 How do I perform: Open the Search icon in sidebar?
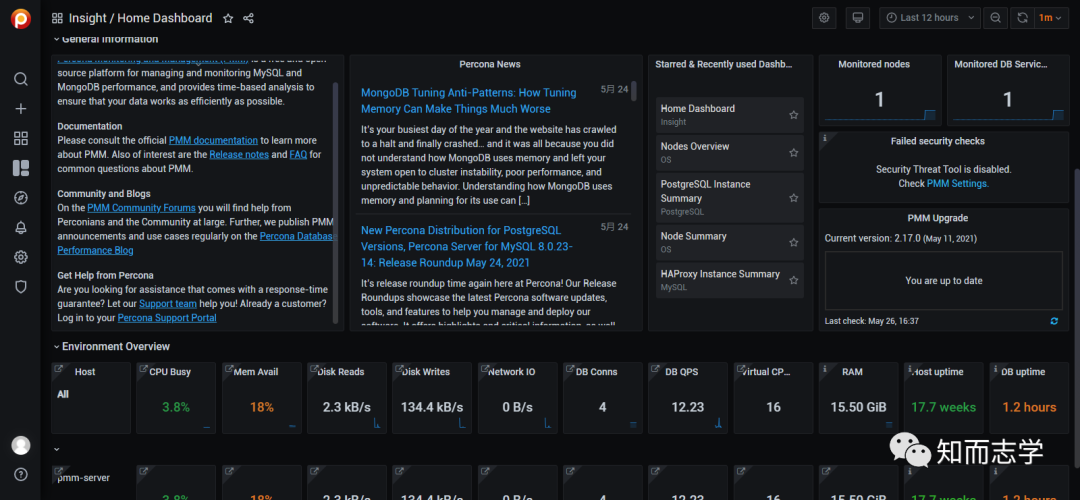click(x=21, y=79)
